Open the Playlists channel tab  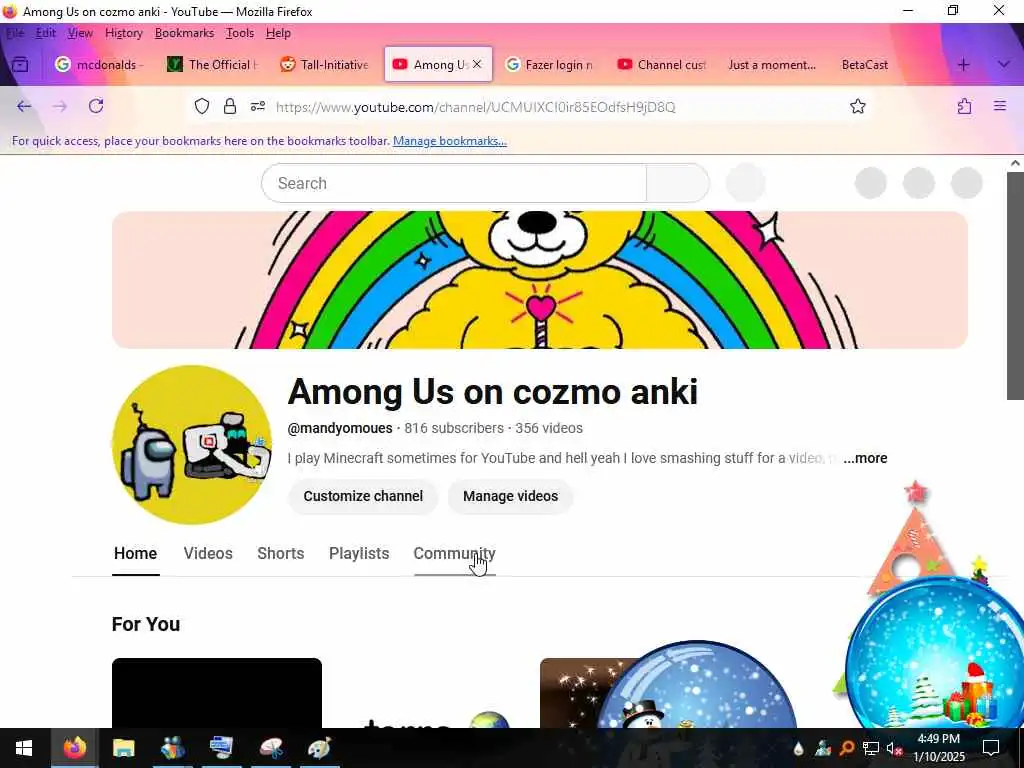click(x=359, y=554)
